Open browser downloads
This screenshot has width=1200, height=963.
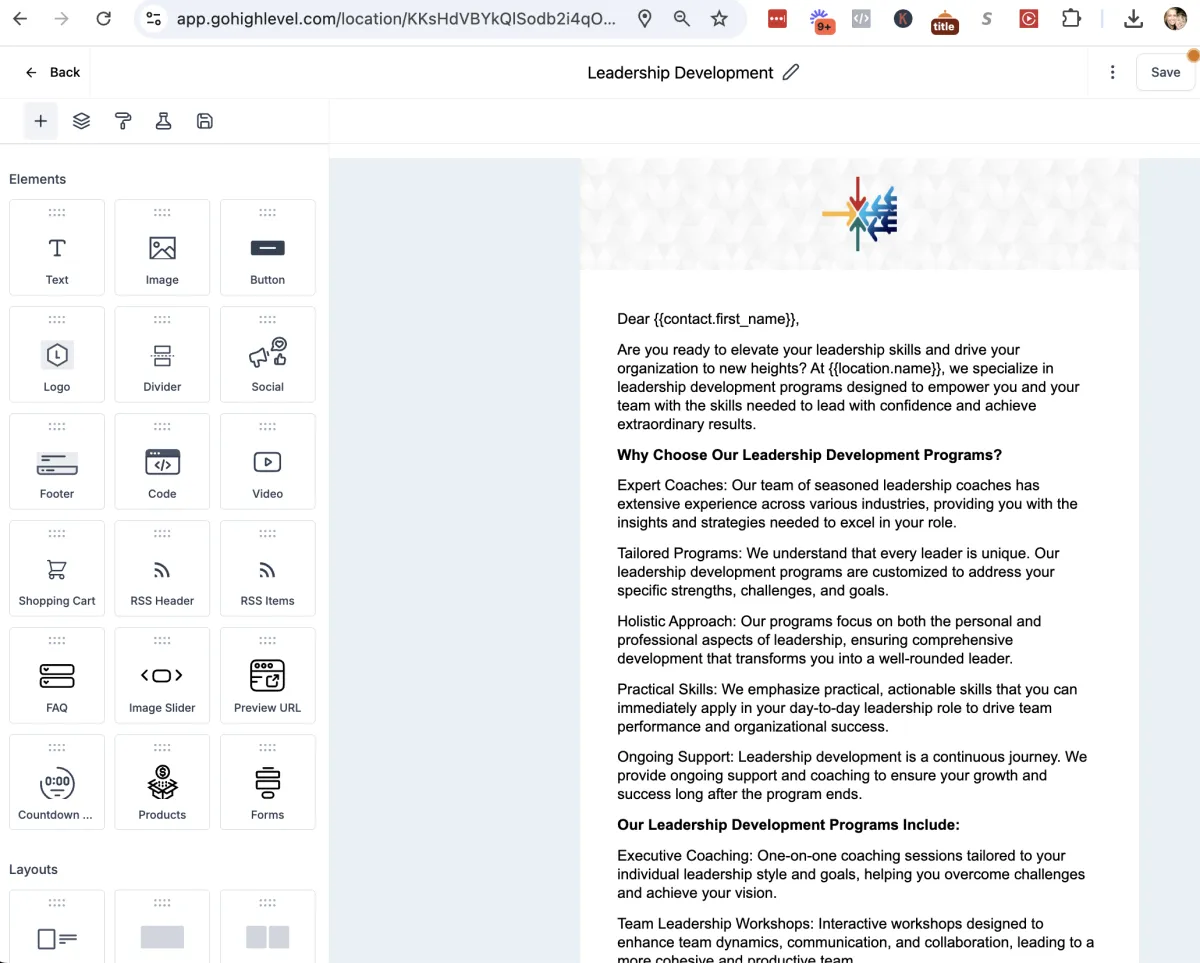click(x=1133, y=19)
